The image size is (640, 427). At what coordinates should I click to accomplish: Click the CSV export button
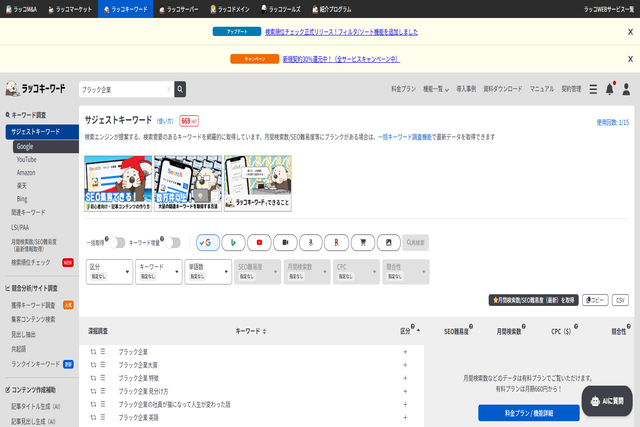620,300
